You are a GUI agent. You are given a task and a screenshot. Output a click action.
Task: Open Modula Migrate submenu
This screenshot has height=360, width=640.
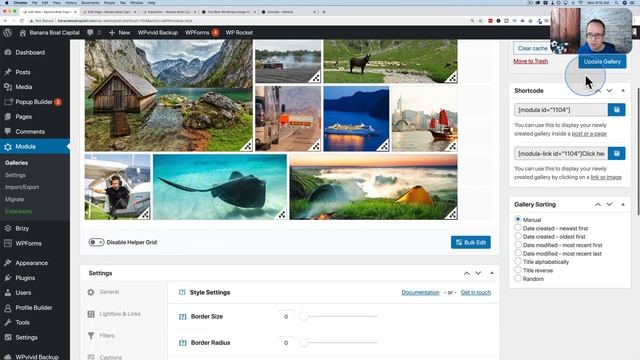point(15,200)
